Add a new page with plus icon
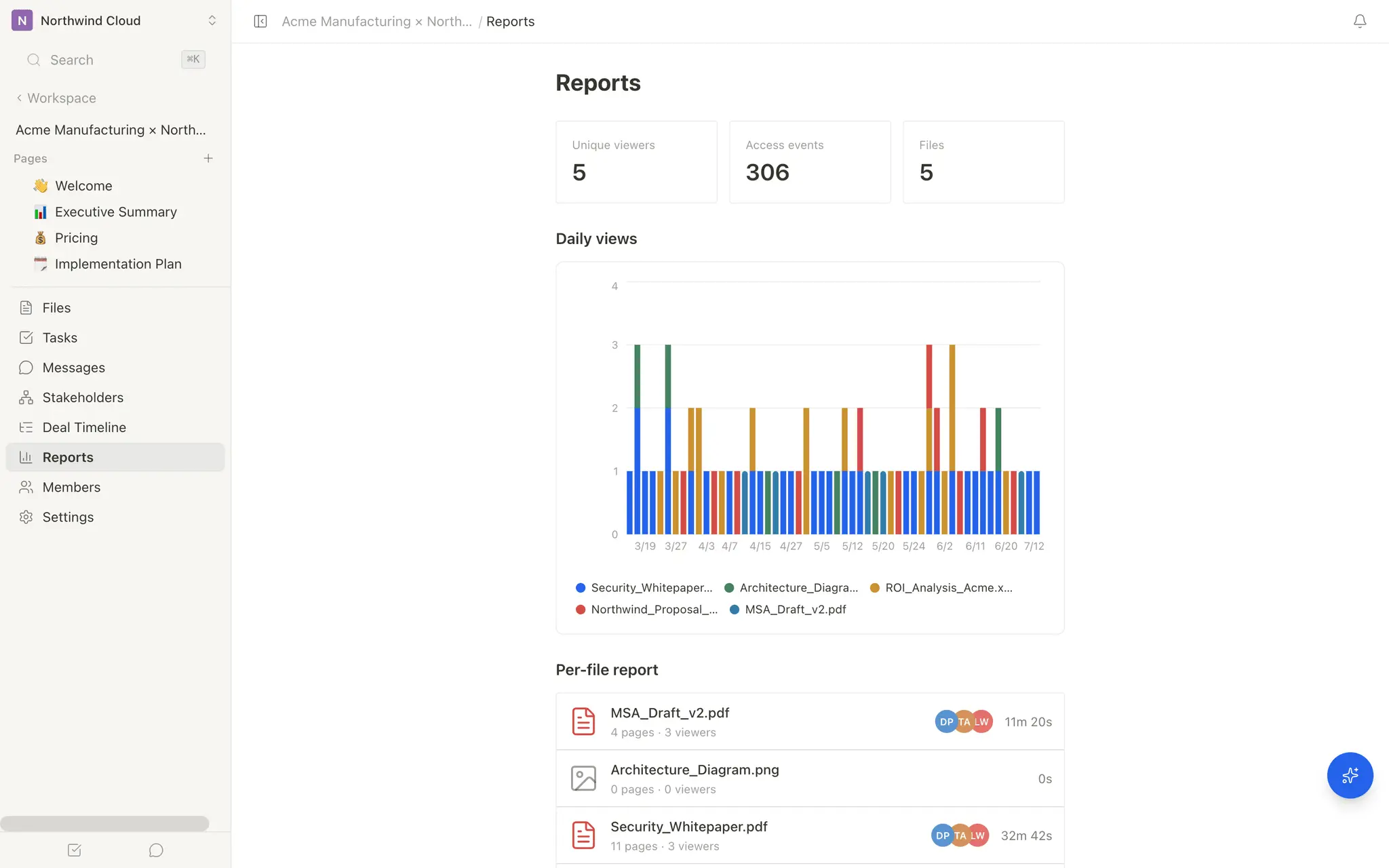Image resolution: width=1389 pixels, height=868 pixels. click(x=208, y=158)
